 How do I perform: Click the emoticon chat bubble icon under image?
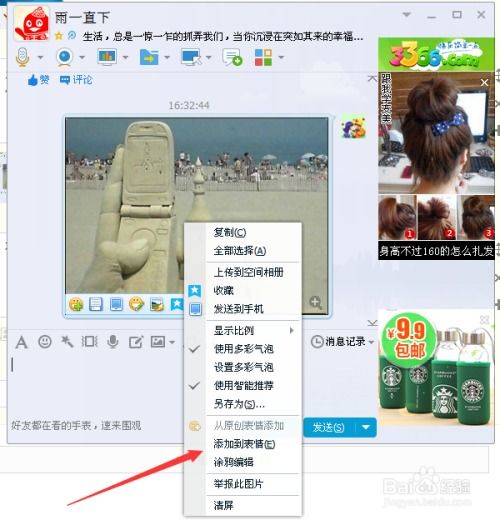coord(136,304)
